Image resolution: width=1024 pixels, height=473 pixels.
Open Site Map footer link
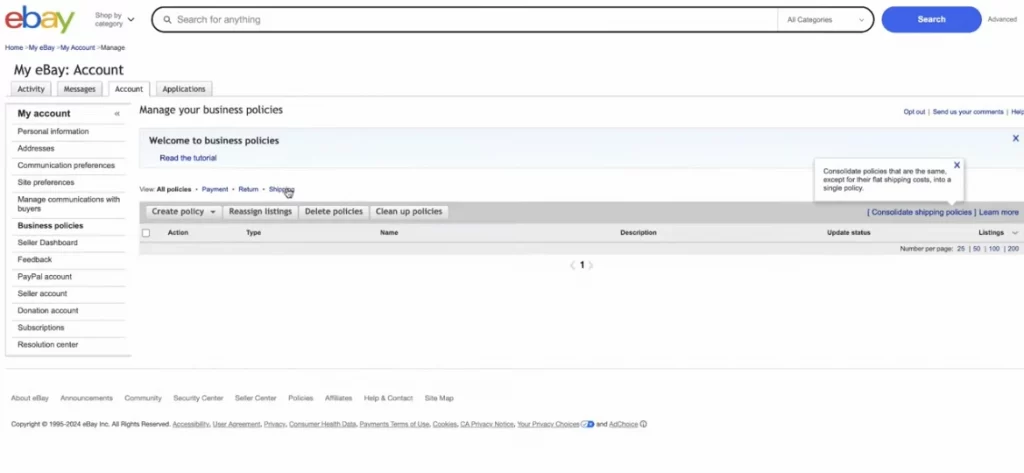tap(439, 398)
